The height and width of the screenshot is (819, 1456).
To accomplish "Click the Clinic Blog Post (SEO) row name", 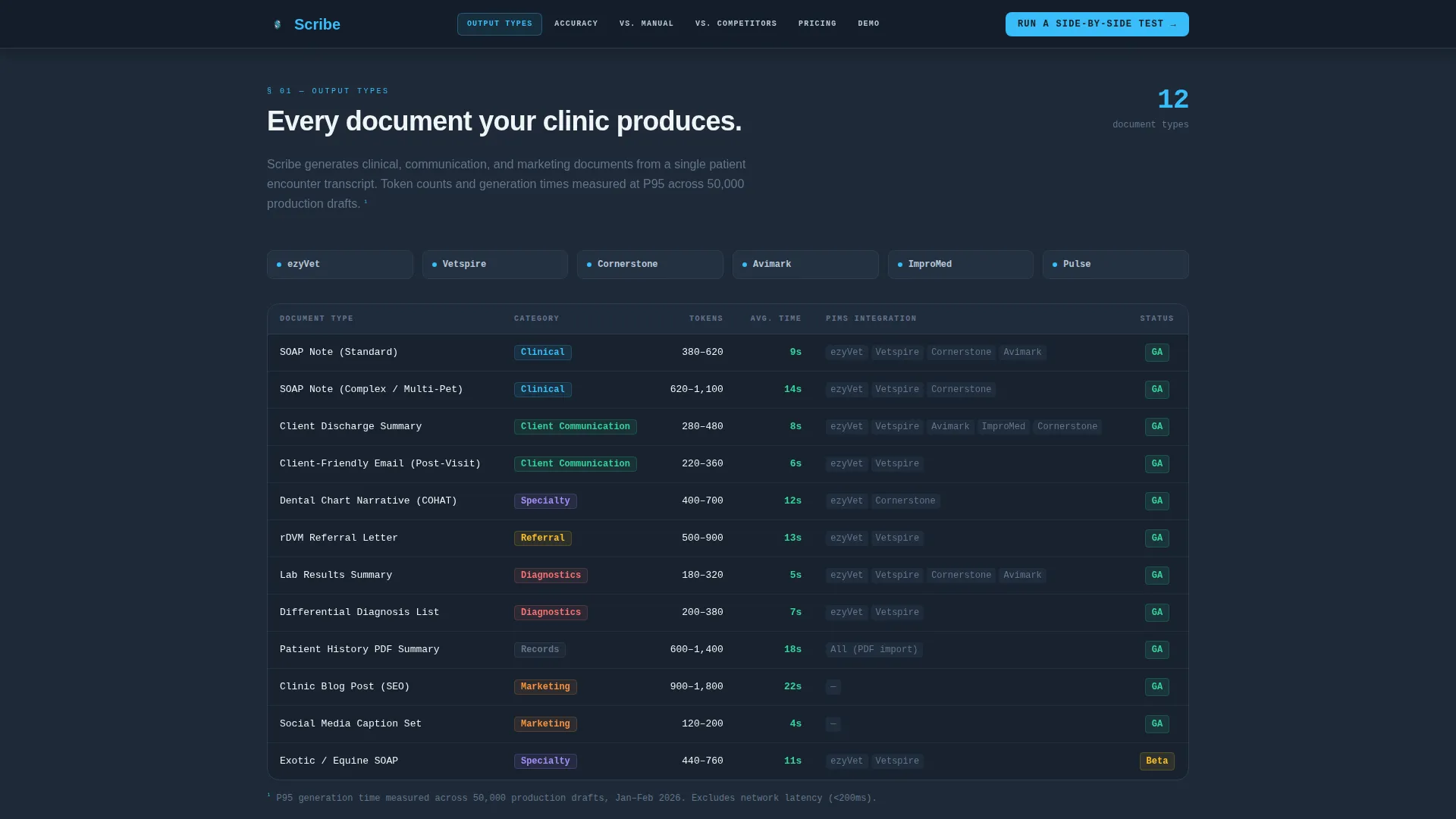I will (x=345, y=687).
